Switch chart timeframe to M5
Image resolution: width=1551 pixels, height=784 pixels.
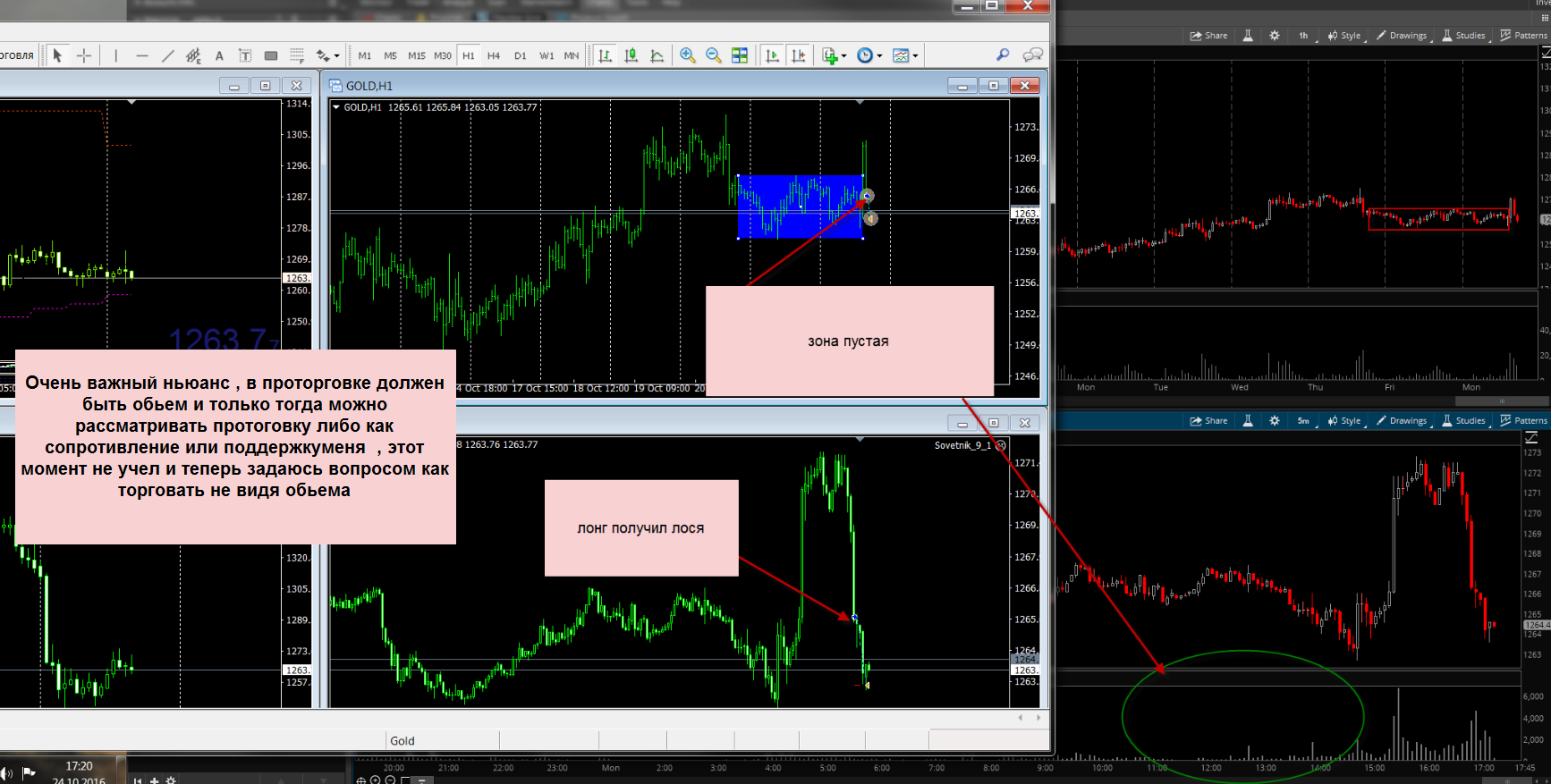point(391,55)
